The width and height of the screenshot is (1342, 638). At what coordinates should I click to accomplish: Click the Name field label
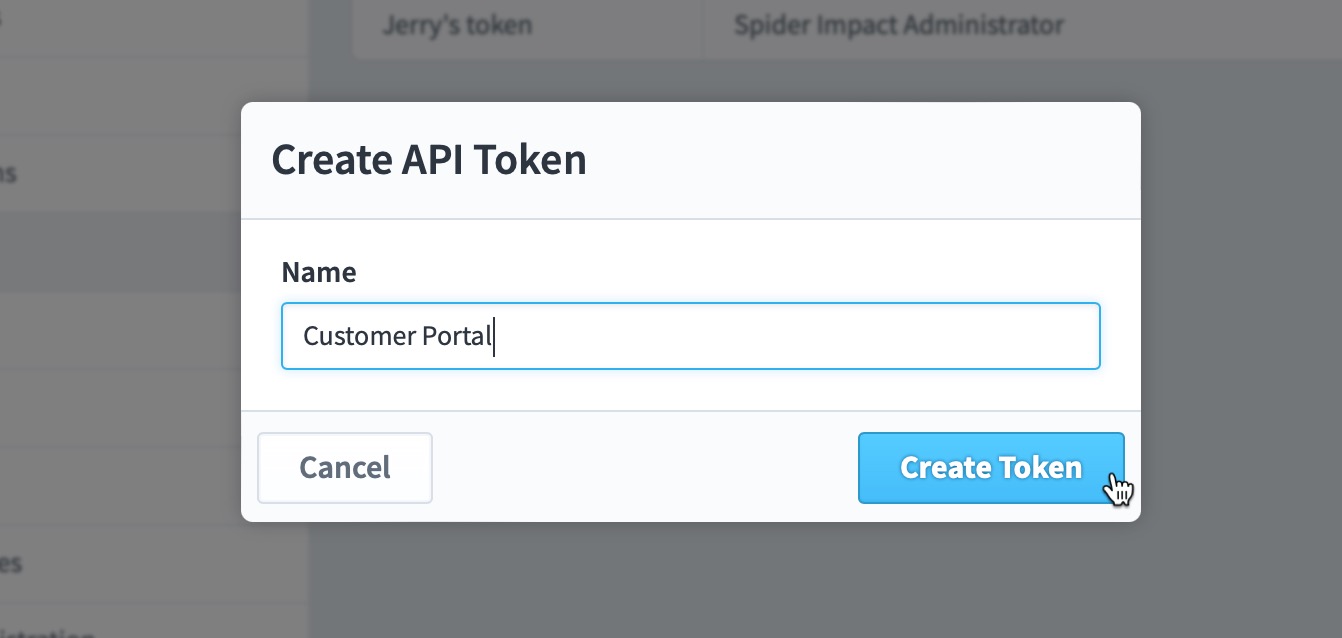pos(319,272)
